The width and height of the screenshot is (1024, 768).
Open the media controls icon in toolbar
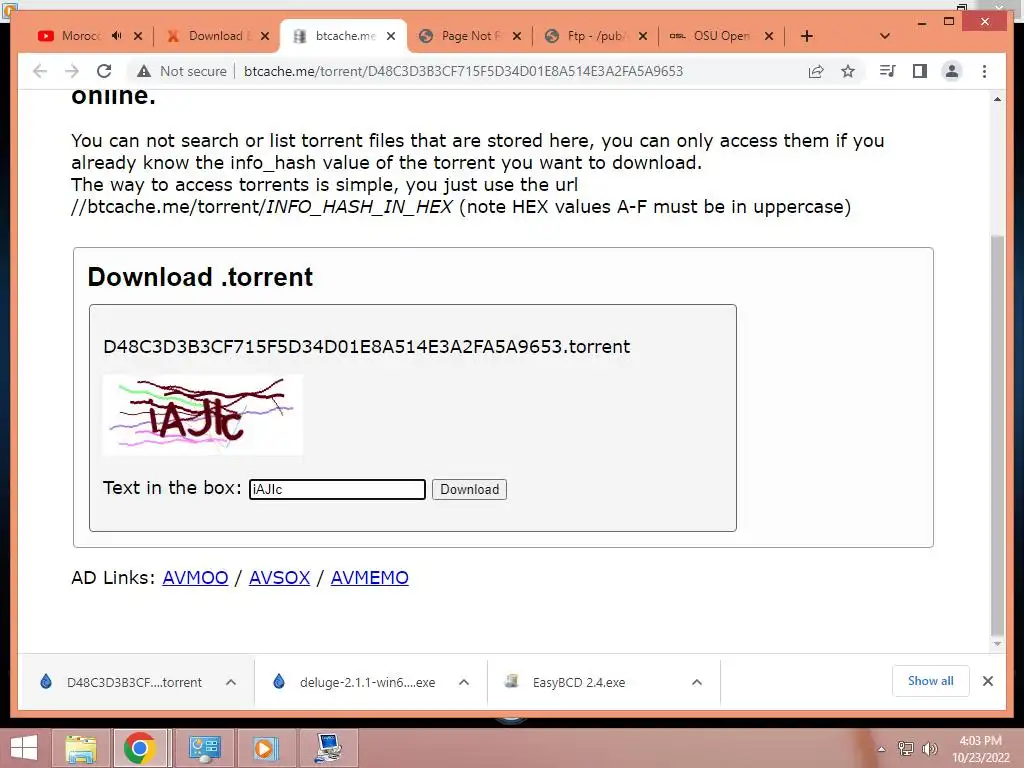point(888,71)
